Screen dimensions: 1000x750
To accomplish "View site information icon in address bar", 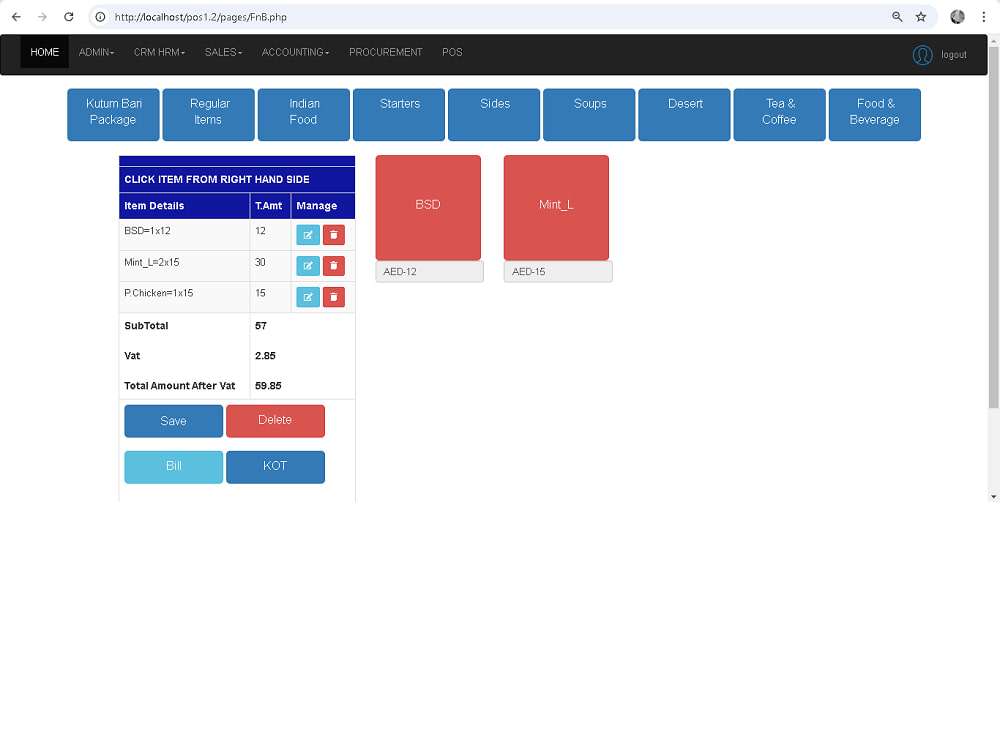I will tap(100, 17).
